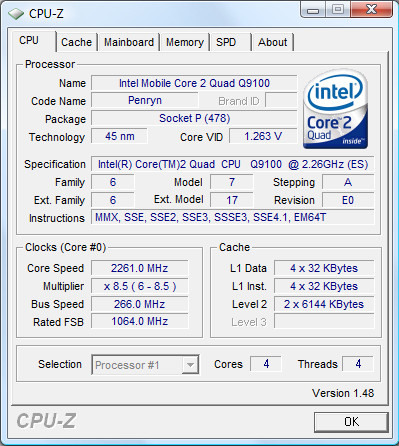Click the maximize window button

pyautogui.click(x=337, y=10)
